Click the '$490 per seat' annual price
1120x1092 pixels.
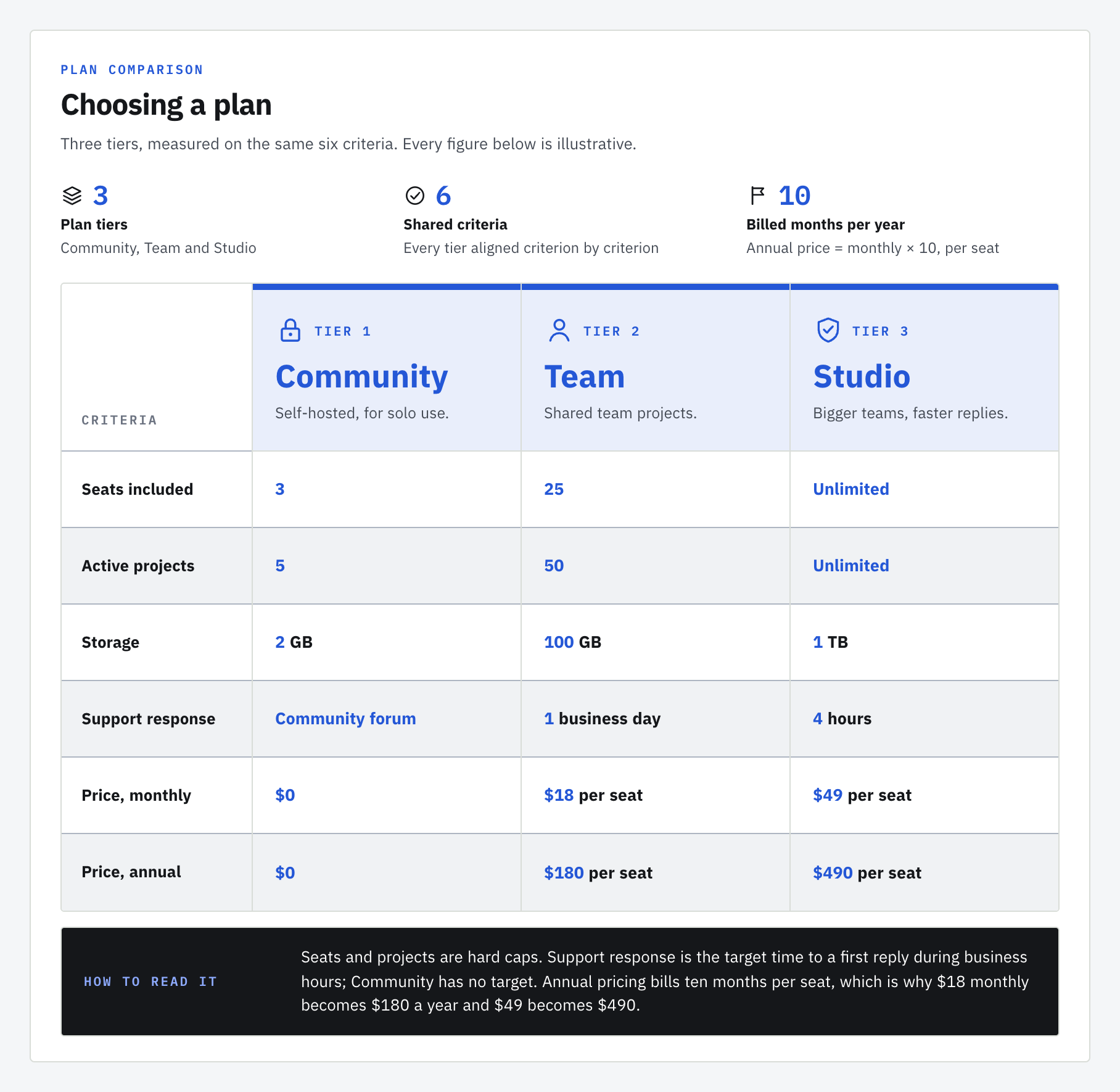click(867, 873)
